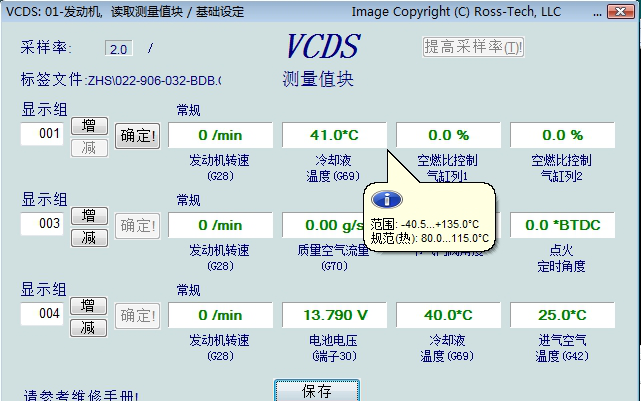Click the label file path ZHS\022-906-032-BDB

(x=155, y=81)
